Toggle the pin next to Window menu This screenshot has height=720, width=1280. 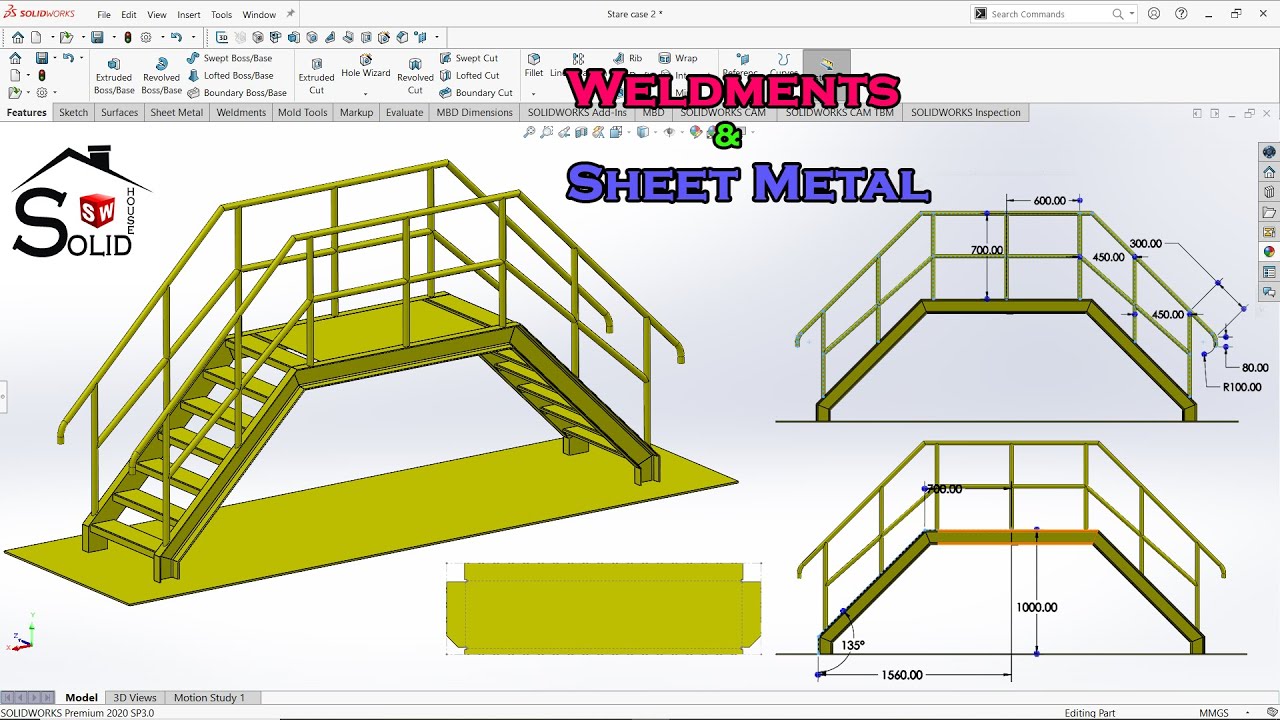(x=290, y=14)
